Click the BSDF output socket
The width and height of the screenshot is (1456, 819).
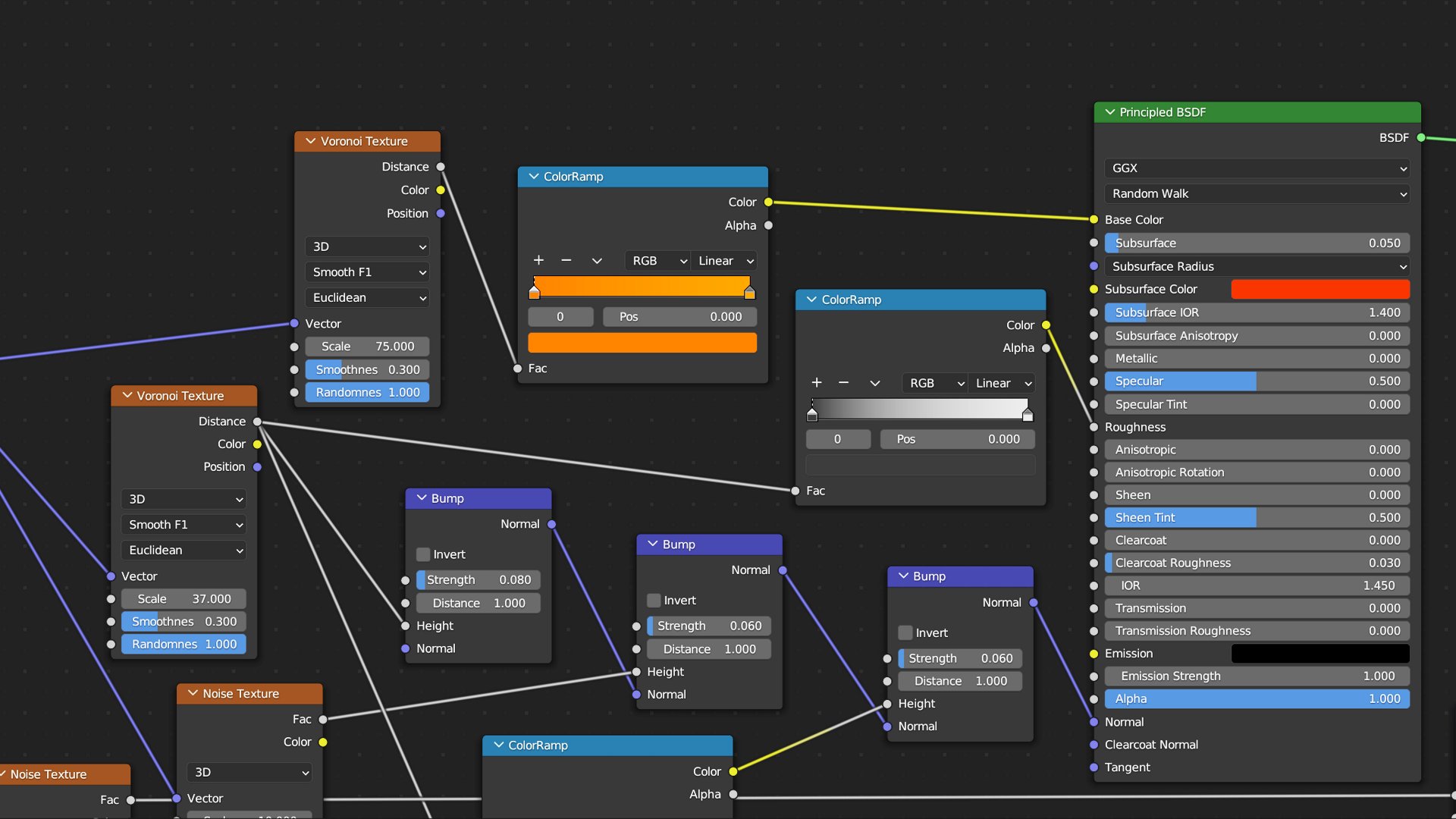tap(1421, 137)
